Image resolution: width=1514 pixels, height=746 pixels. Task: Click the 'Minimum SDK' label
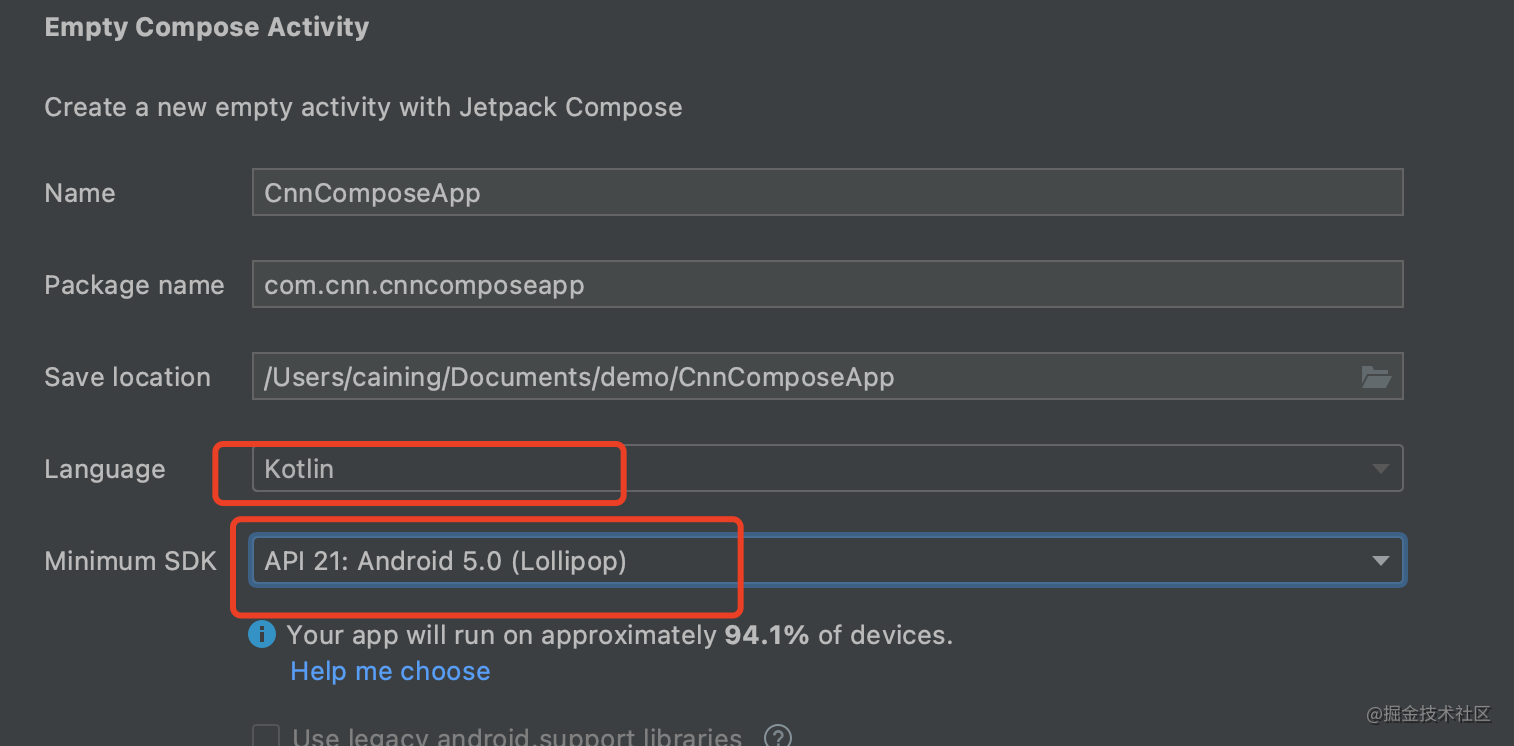(x=130, y=561)
